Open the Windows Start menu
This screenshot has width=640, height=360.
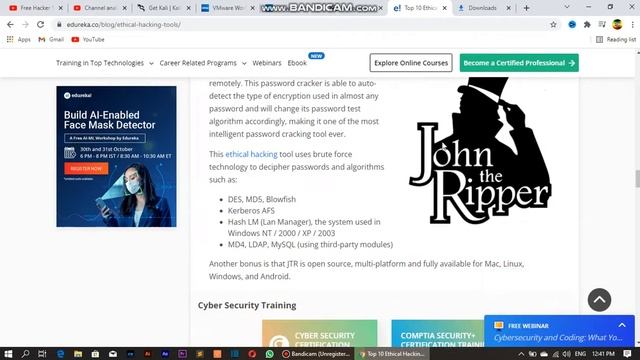pos(8,354)
